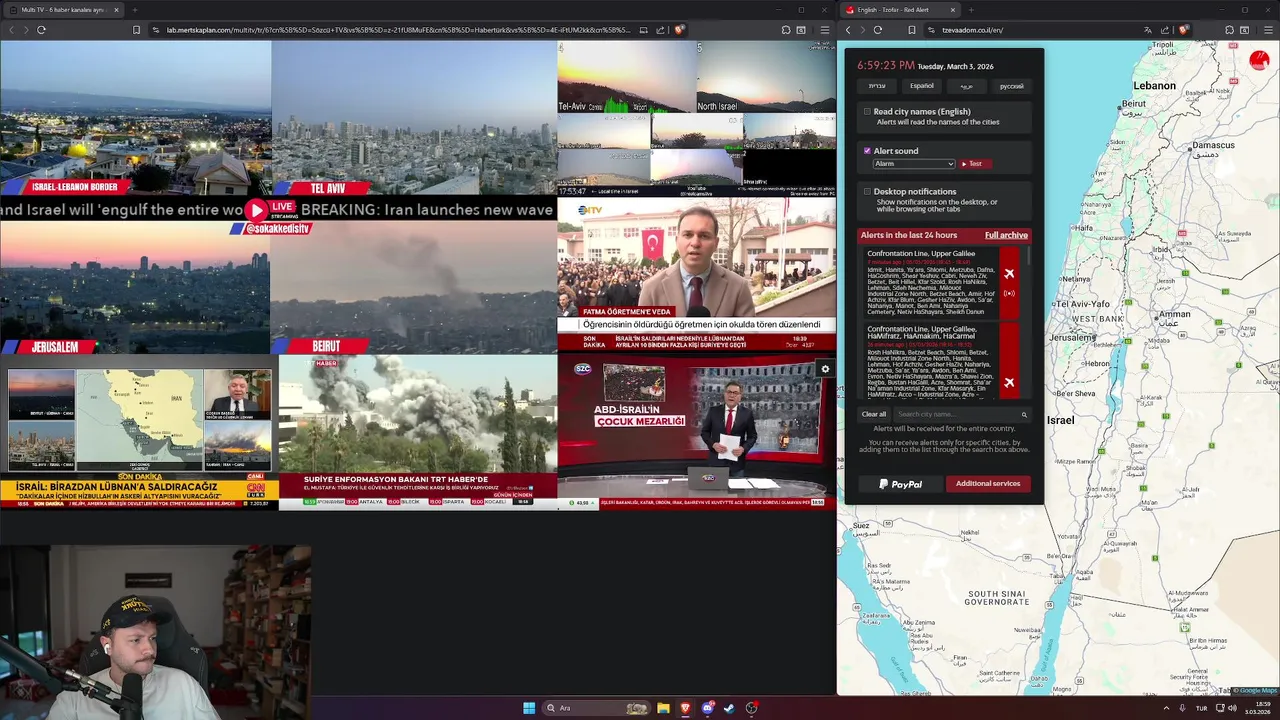Click Brave Shields icon in Red Alert window
The height and width of the screenshot is (720, 1280).
[x=1184, y=30]
